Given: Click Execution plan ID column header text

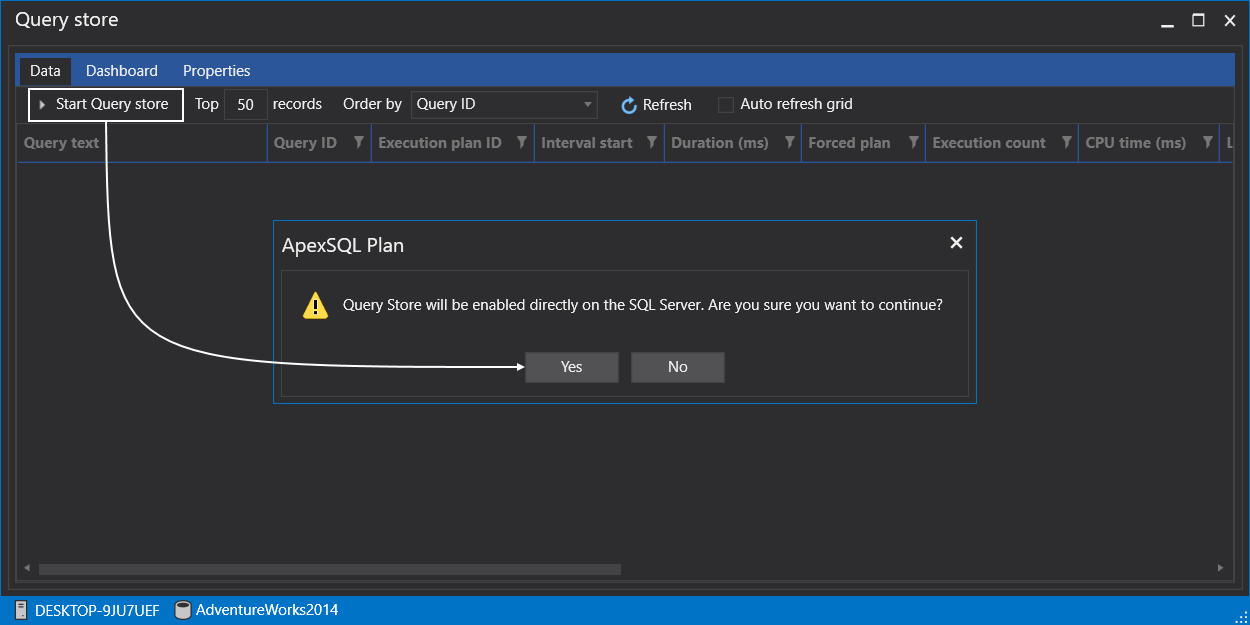Looking at the screenshot, I should click(x=440, y=143).
